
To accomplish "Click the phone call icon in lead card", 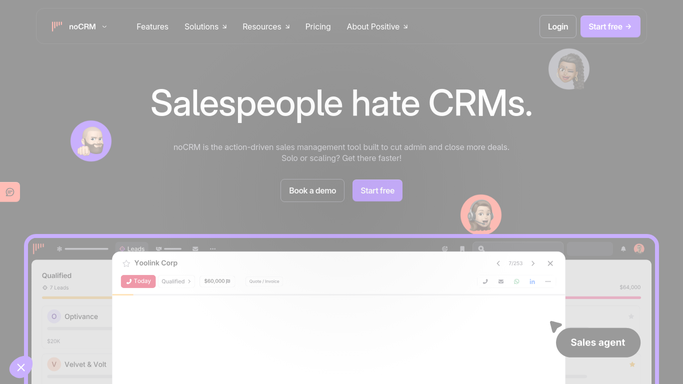I will point(485,282).
